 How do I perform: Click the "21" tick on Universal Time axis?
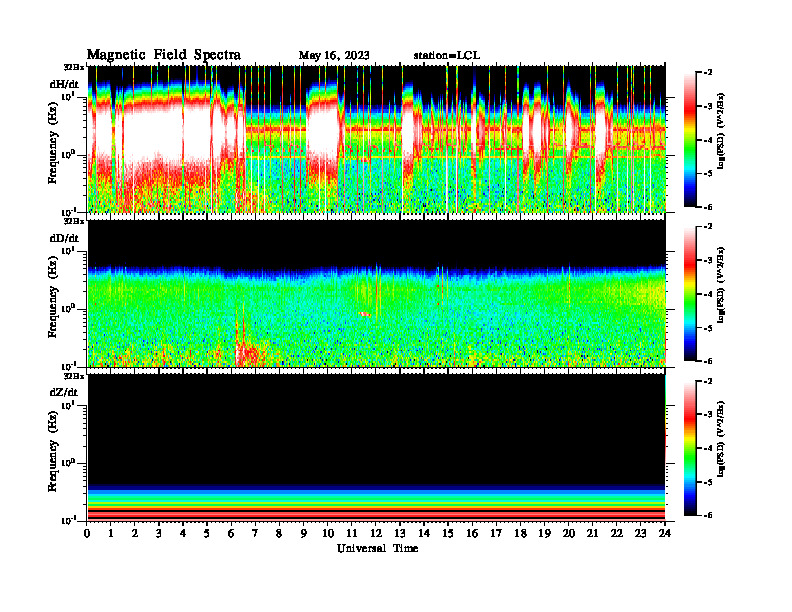(592, 534)
